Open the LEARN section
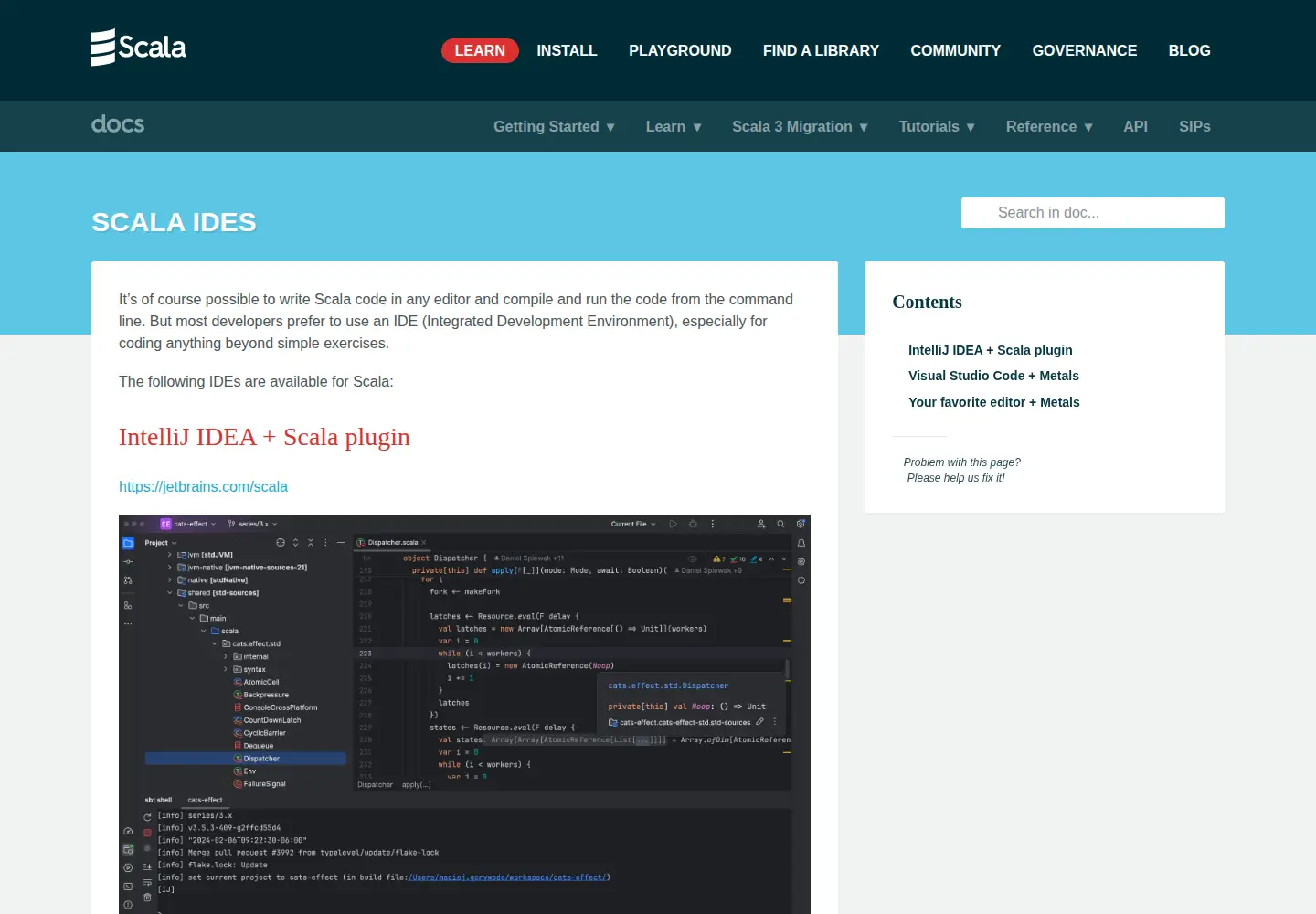Image resolution: width=1316 pixels, height=914 pixels. tap(480, 50)
